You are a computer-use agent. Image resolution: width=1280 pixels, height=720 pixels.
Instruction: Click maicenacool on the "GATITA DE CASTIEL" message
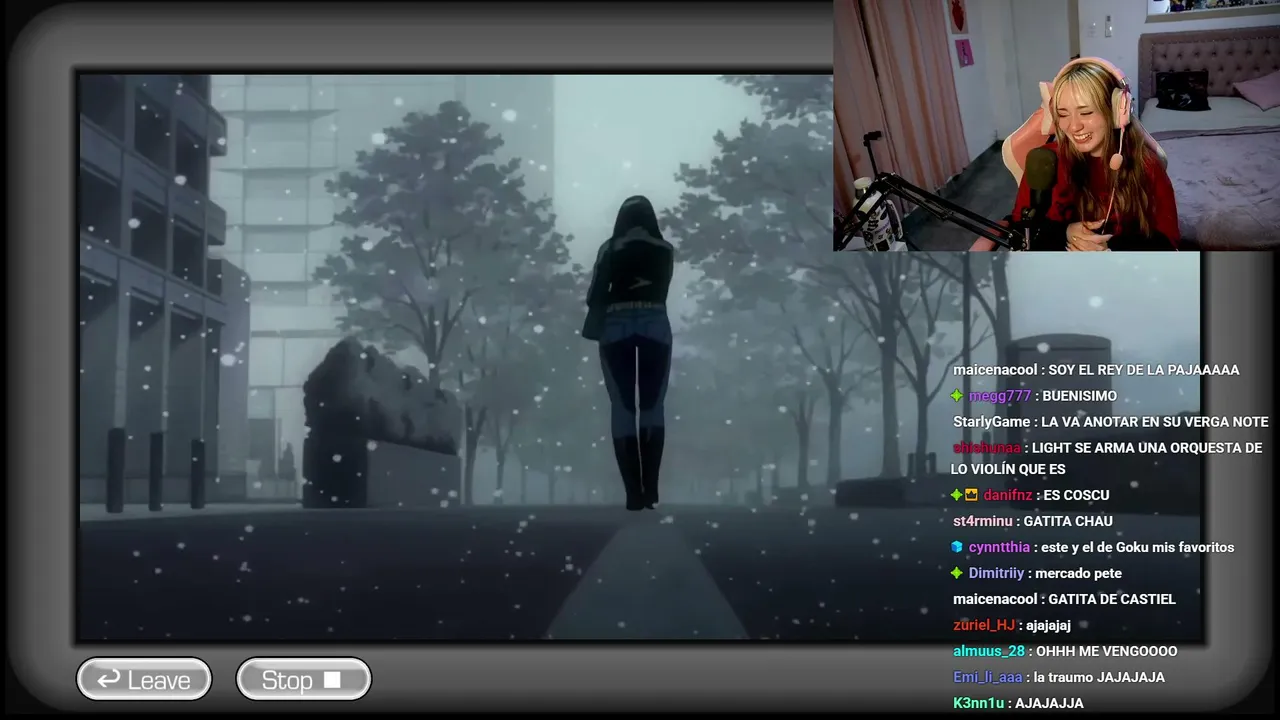(x=995, y=599)
